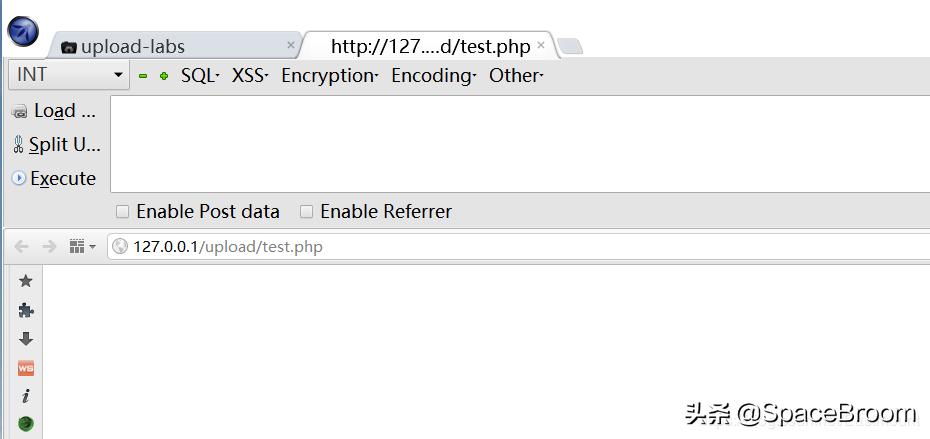Click the minus (remove) icon in HackBar
Image resolution: width=930 pixels, height=439 pixels.
[143, 76]
